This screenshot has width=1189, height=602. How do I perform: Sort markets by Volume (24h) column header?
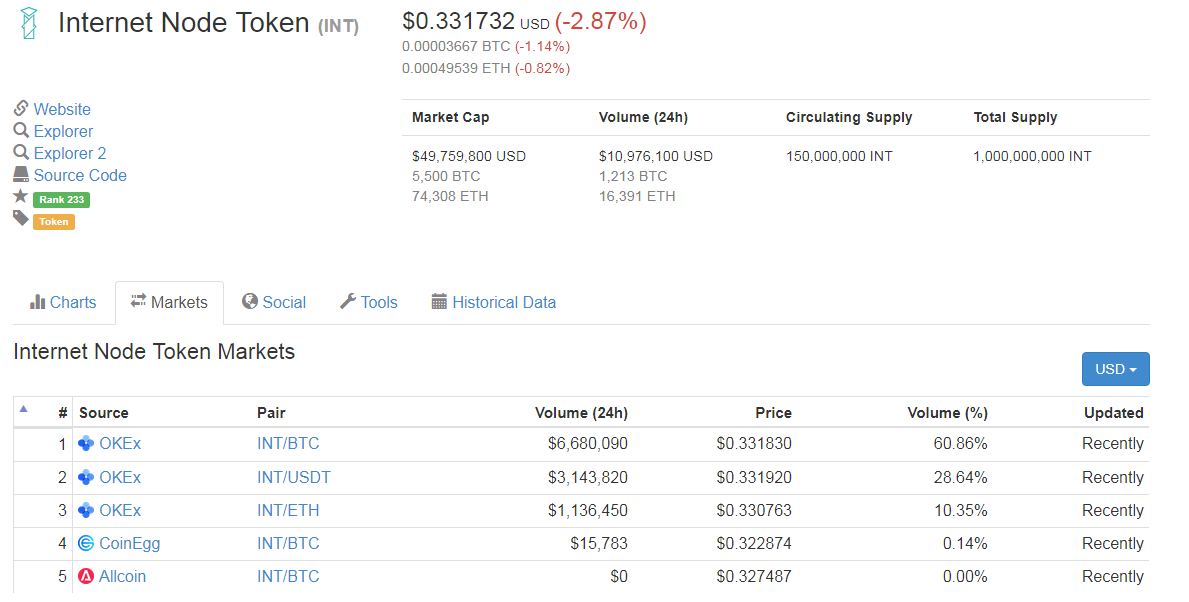point(581,413)
